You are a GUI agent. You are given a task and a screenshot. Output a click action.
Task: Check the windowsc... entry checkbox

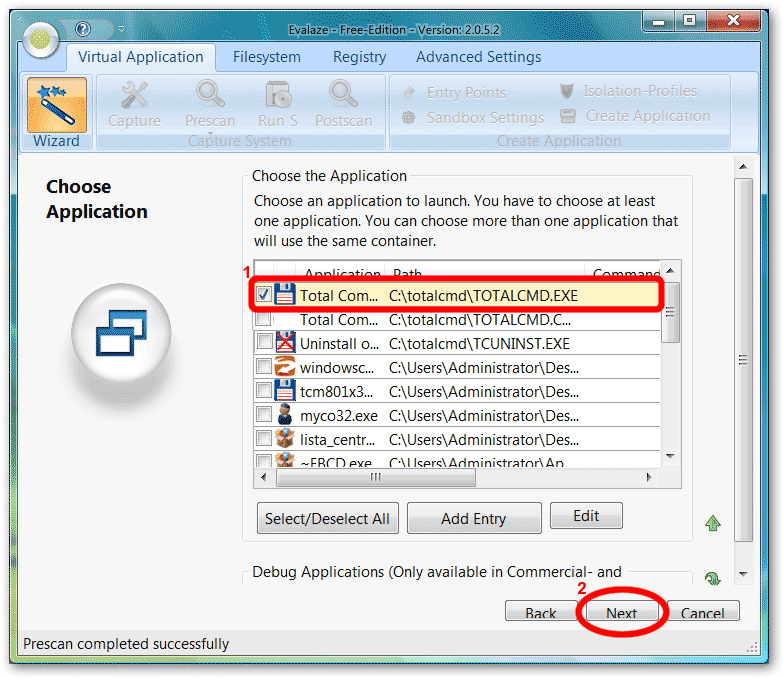(x=264, y=366)
